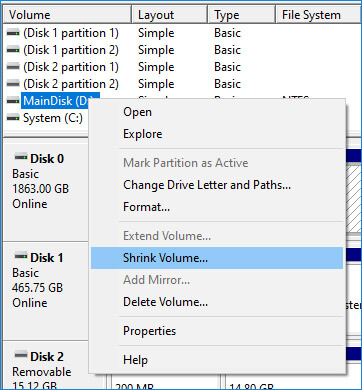Viewport: 362px width, 390px height.
Task: Select Mark Partition as Active entry
Action: [x=217, y=163]
